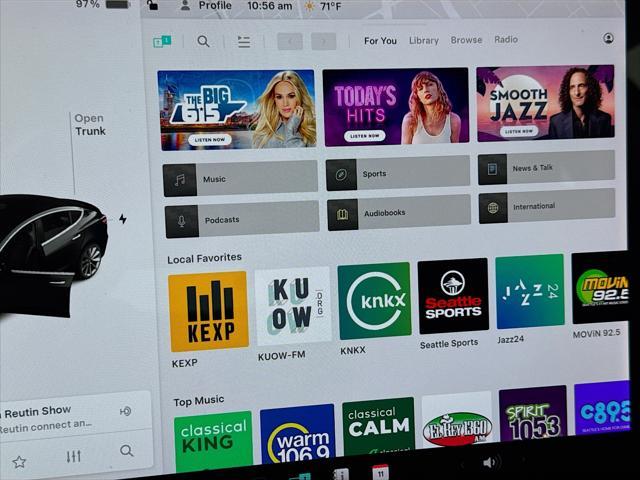Switch to the For You tab

pos(380,41)
